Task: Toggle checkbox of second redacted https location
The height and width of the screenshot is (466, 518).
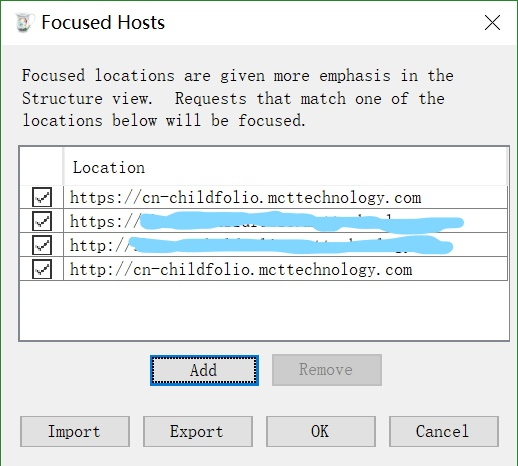Action: tap(42, 221)
